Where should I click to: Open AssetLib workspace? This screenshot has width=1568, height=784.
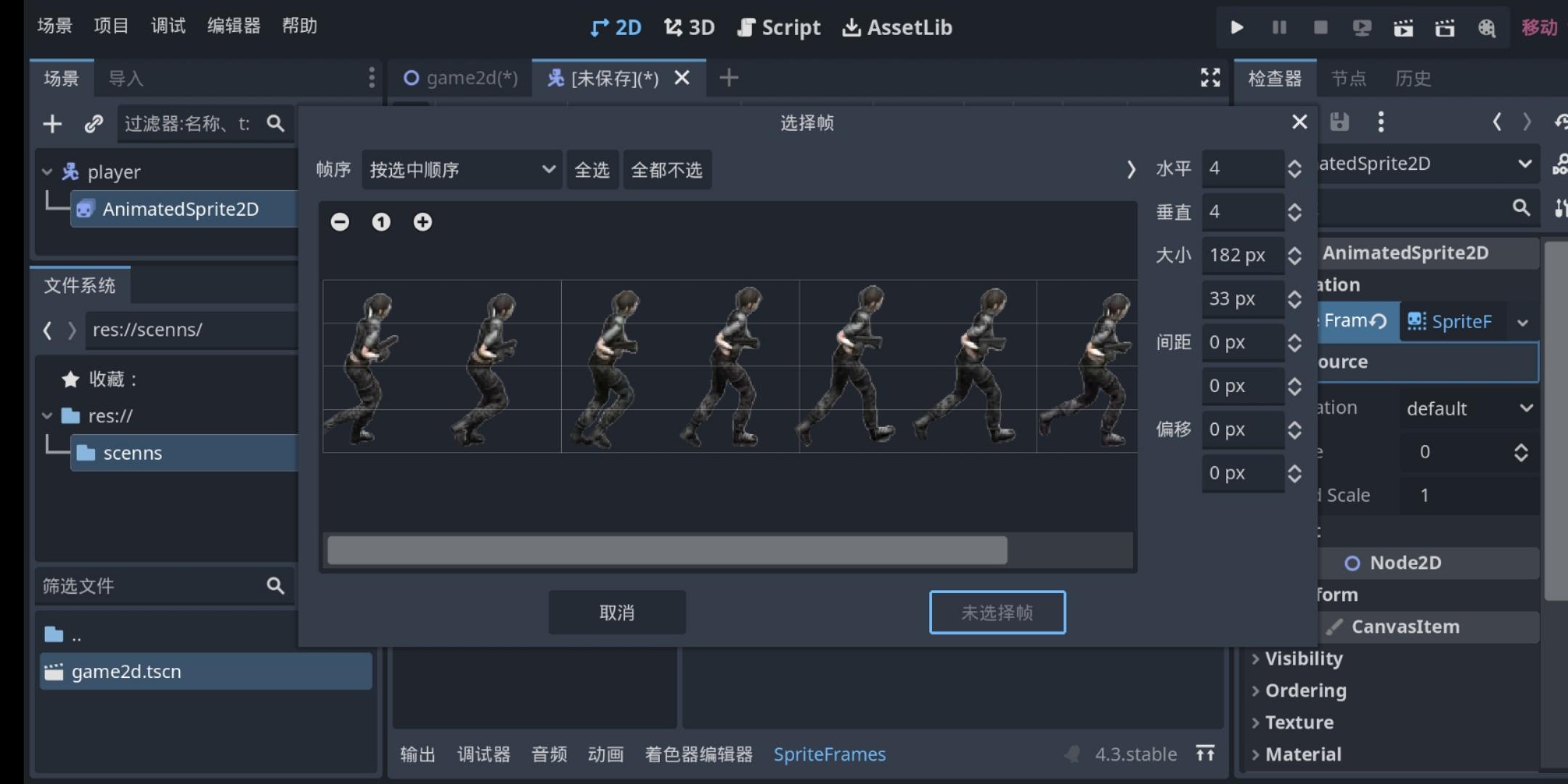click(897, 28)
